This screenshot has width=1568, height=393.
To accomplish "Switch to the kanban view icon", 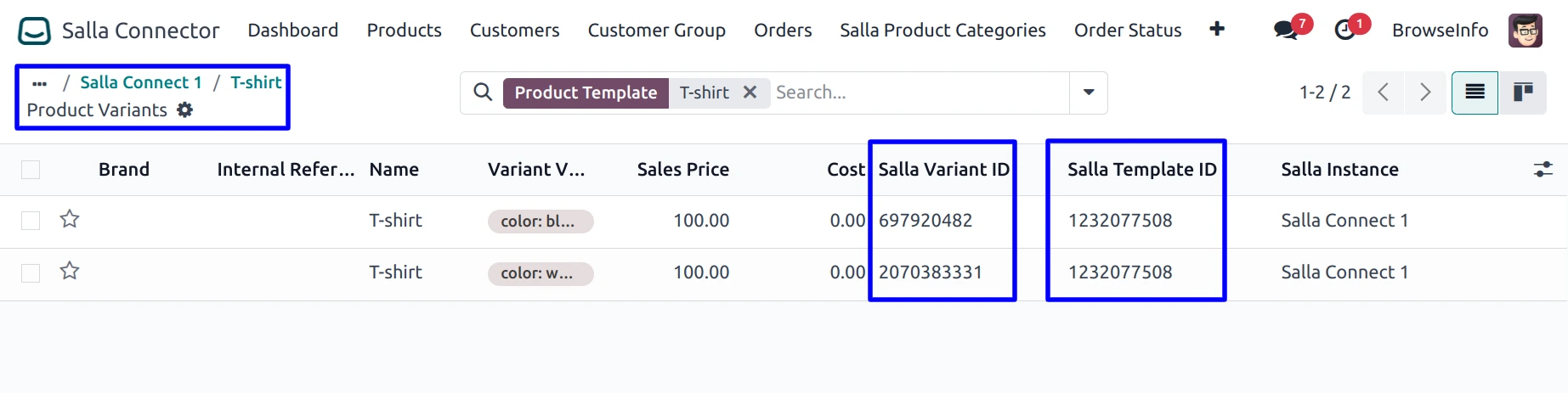I will 1522,93.
